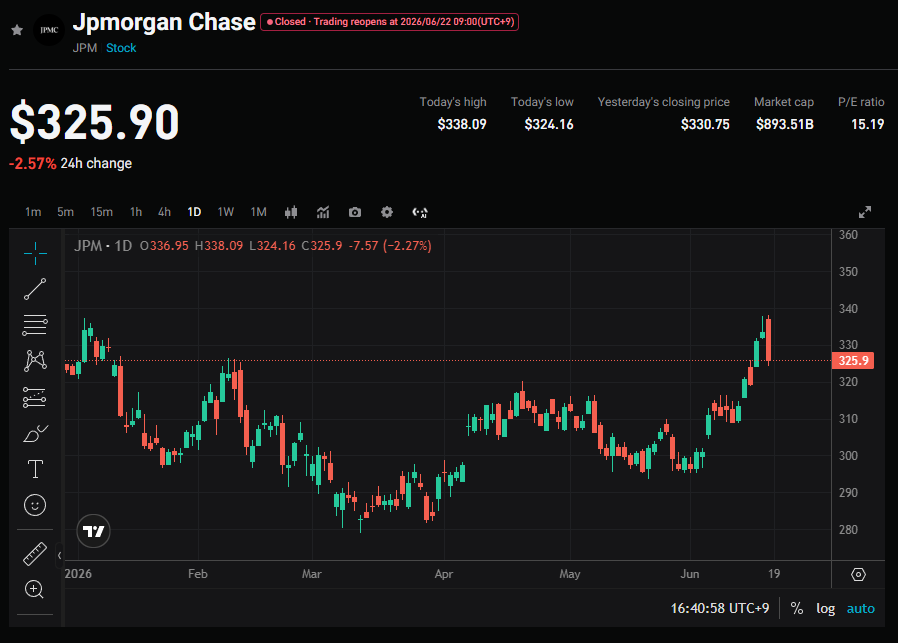
Task: Click the $325.90 main price
Action: 95,121
